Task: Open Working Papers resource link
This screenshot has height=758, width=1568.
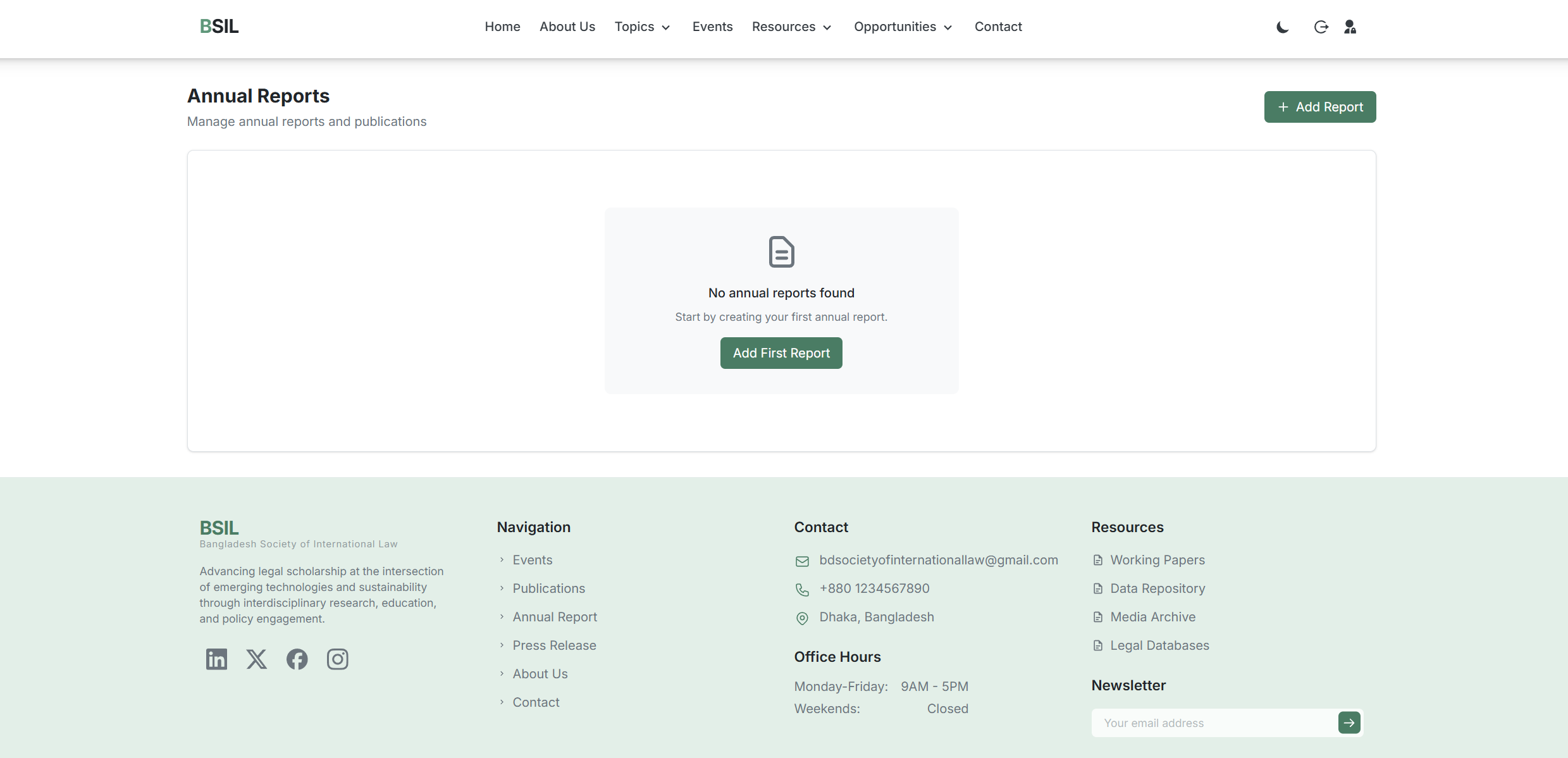Action: [1157, 560]
